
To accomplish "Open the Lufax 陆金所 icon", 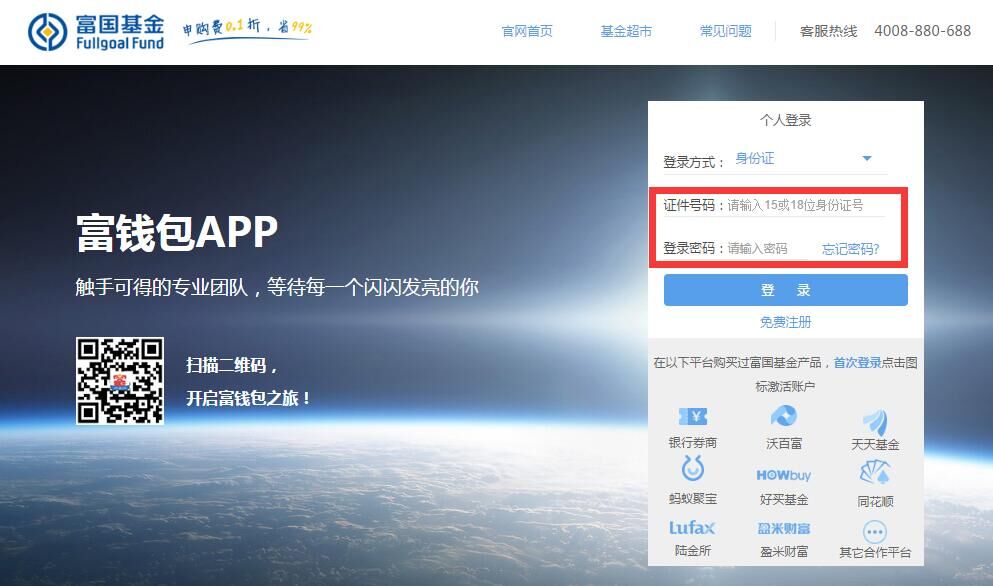I will [x=692, y=528].
